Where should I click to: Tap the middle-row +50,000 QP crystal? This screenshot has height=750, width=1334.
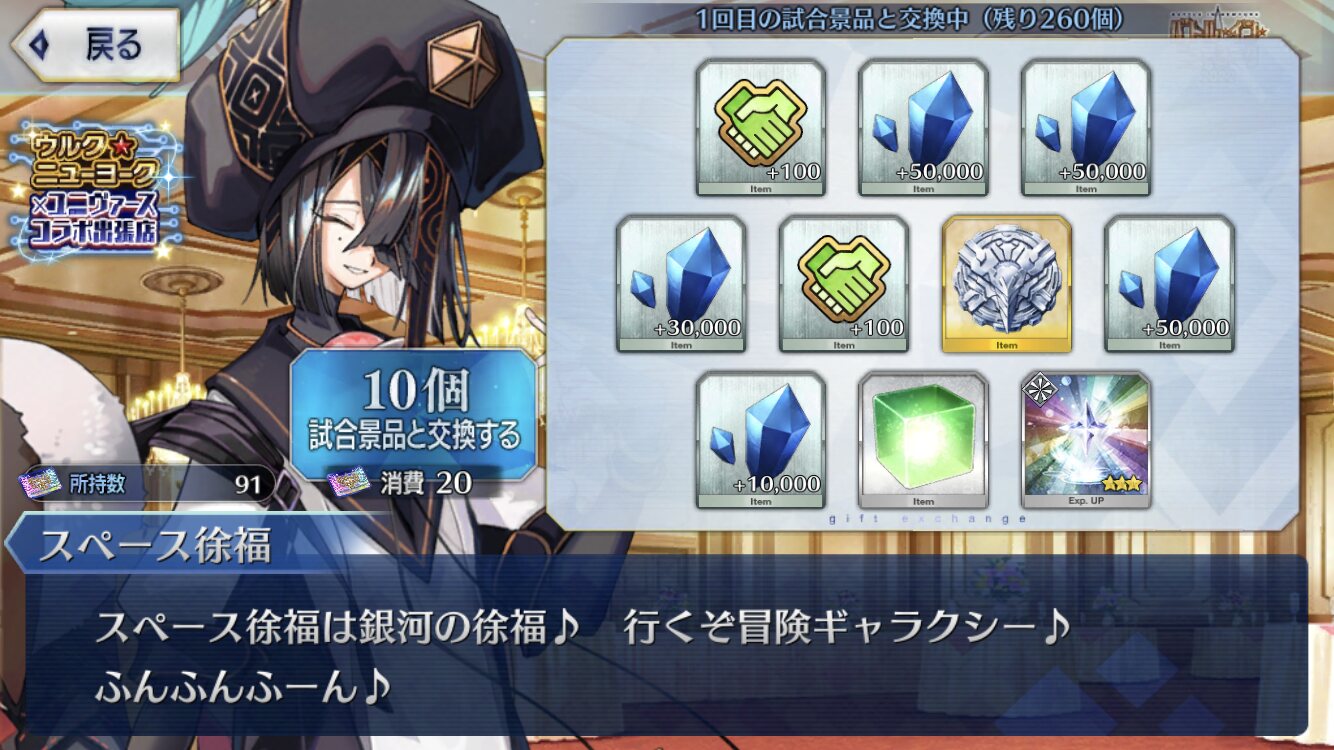pyautogui.click(x=1169, y=284)
